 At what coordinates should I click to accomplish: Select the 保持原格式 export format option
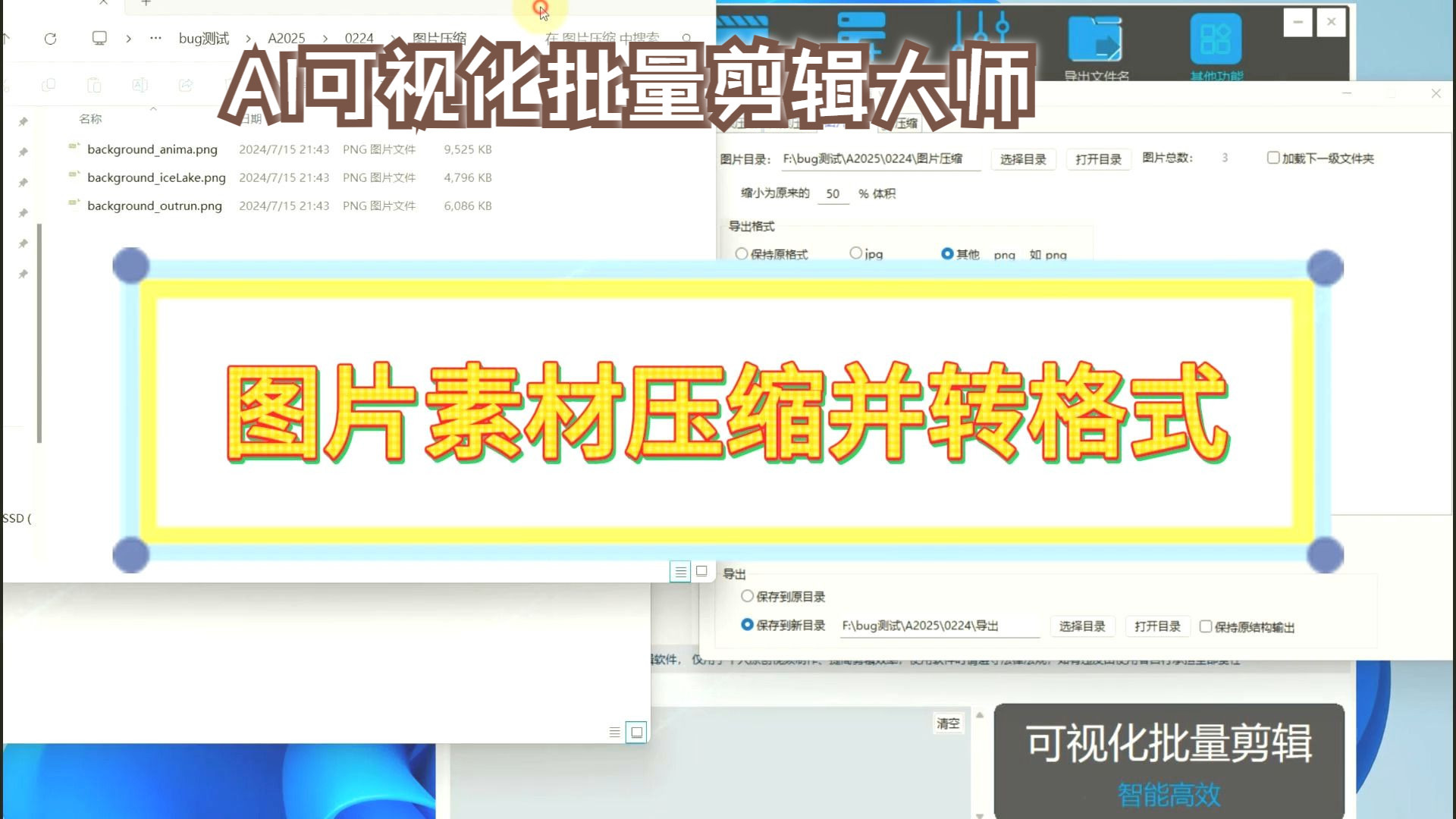click(x=742, y=254)
